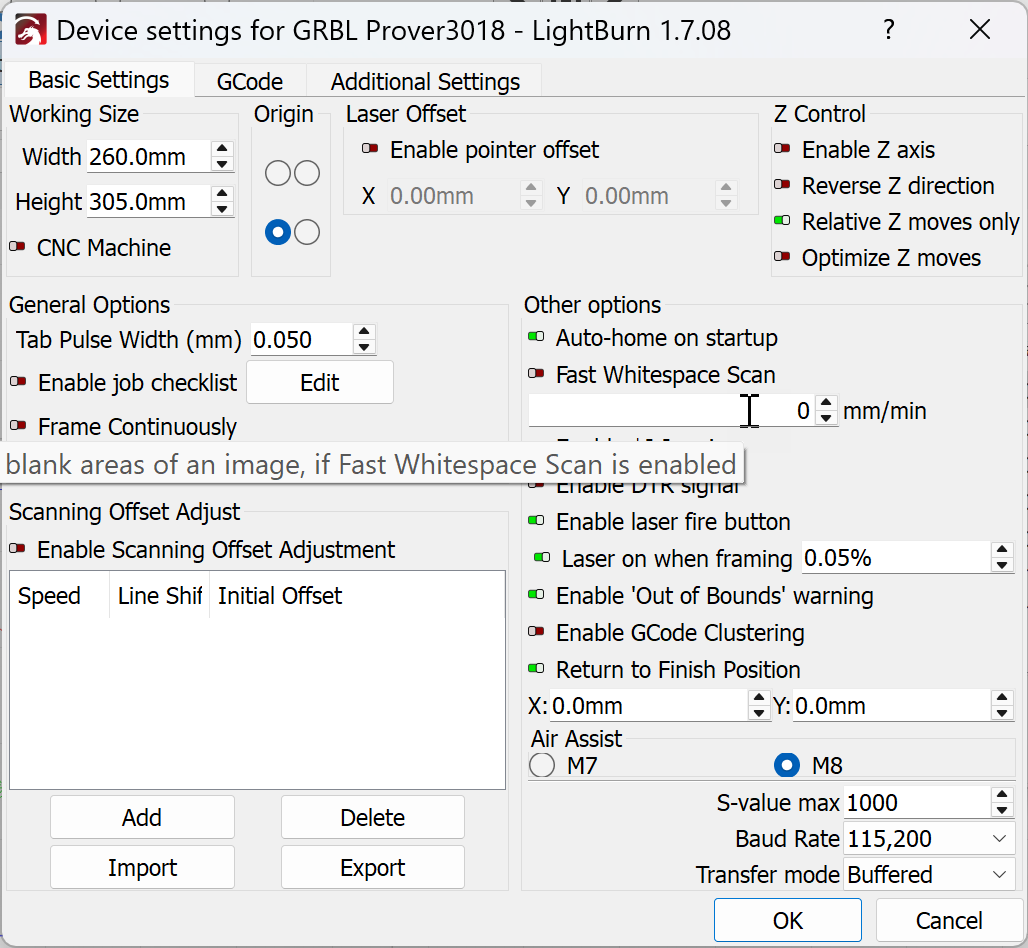Toggle Frame Continuously switch
Viewport: 1028px width, 948px height.
(x=18, y=426)
